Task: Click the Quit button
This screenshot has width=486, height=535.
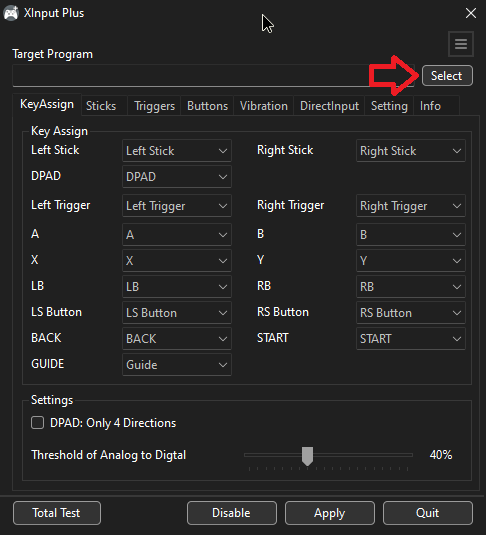Action: pos(428,513)
